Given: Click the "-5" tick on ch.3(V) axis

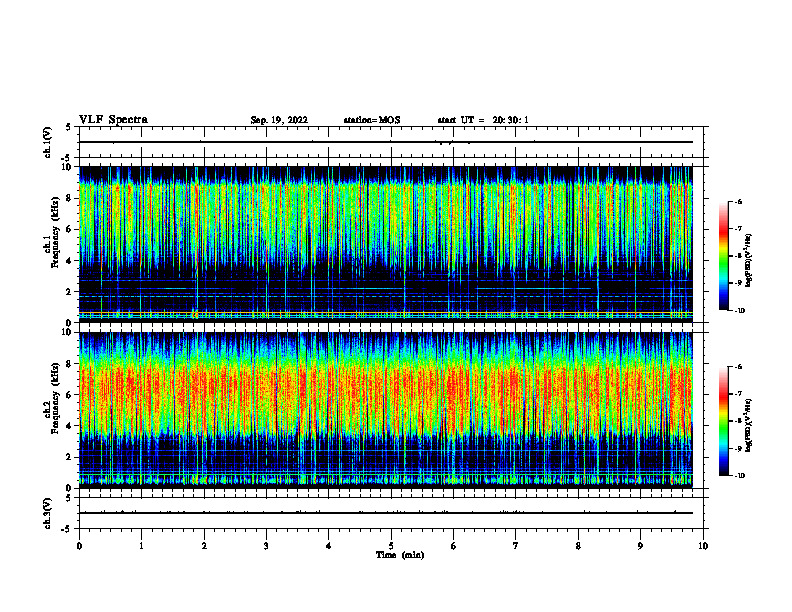Looking at the screenshot, I should click(66, 529).
